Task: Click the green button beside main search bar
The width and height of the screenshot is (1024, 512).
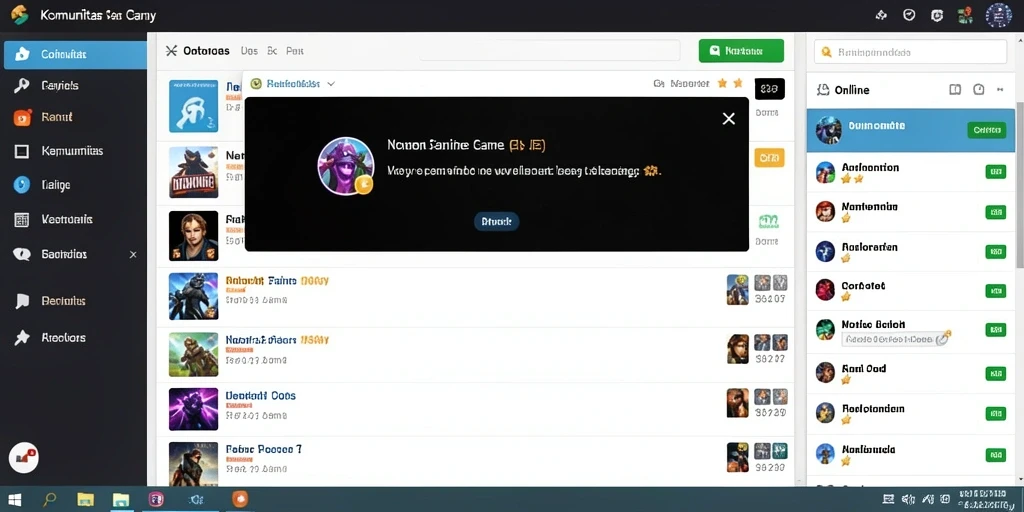Action: (741, 50)
